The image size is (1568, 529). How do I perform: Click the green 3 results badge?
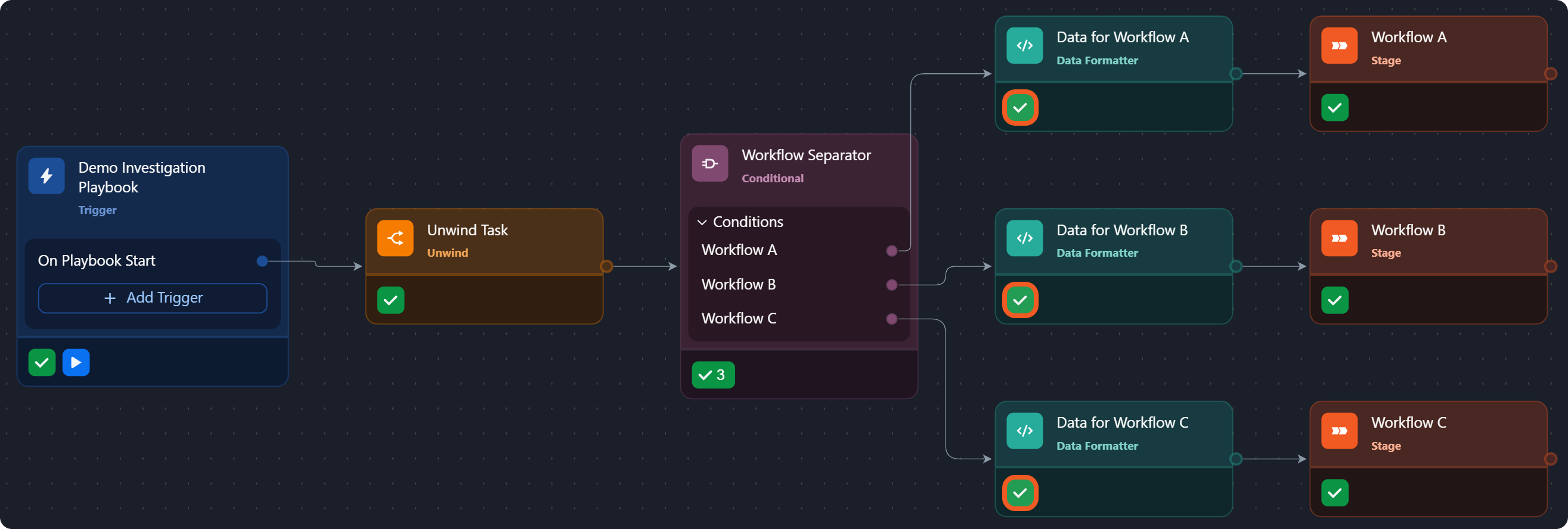(713, 375)
